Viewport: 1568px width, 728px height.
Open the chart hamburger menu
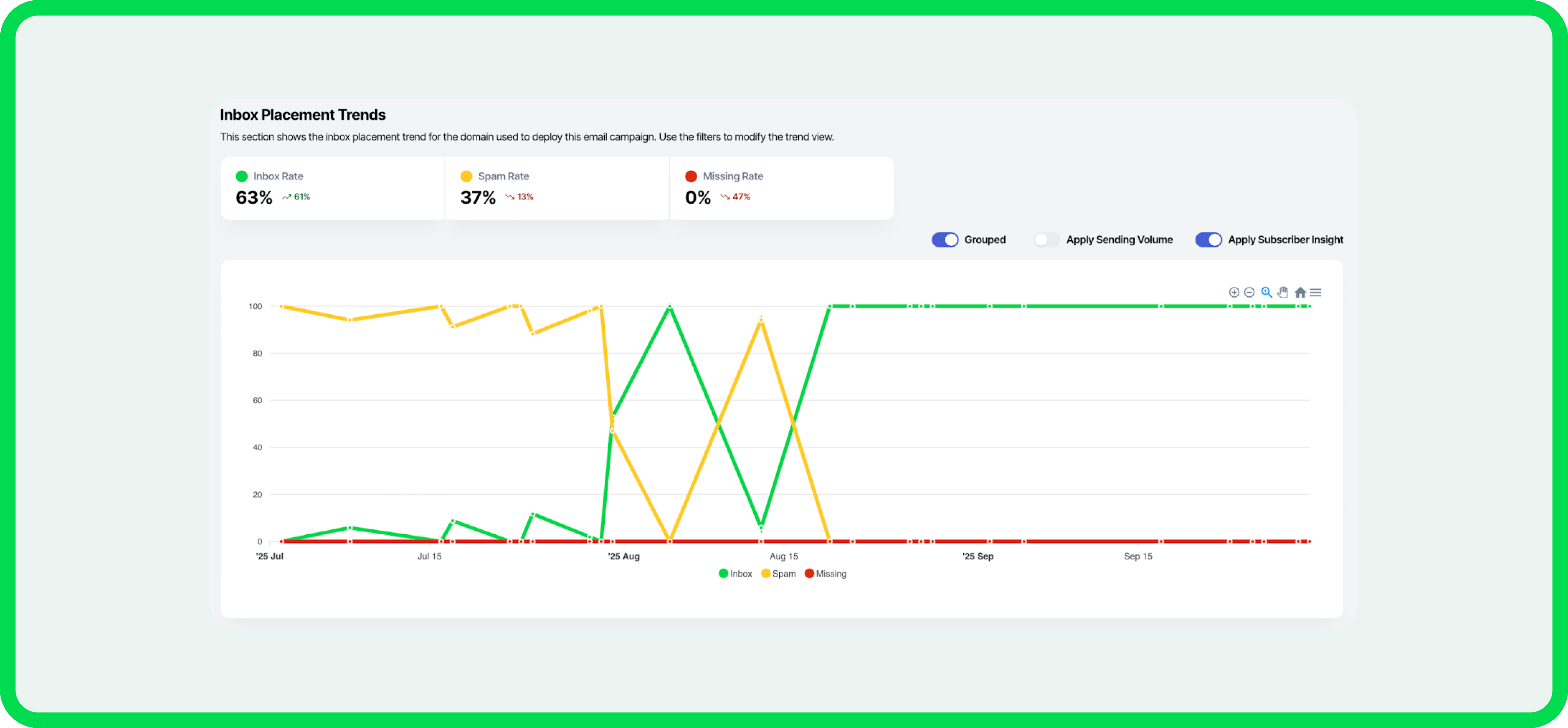pos(1316,292)
